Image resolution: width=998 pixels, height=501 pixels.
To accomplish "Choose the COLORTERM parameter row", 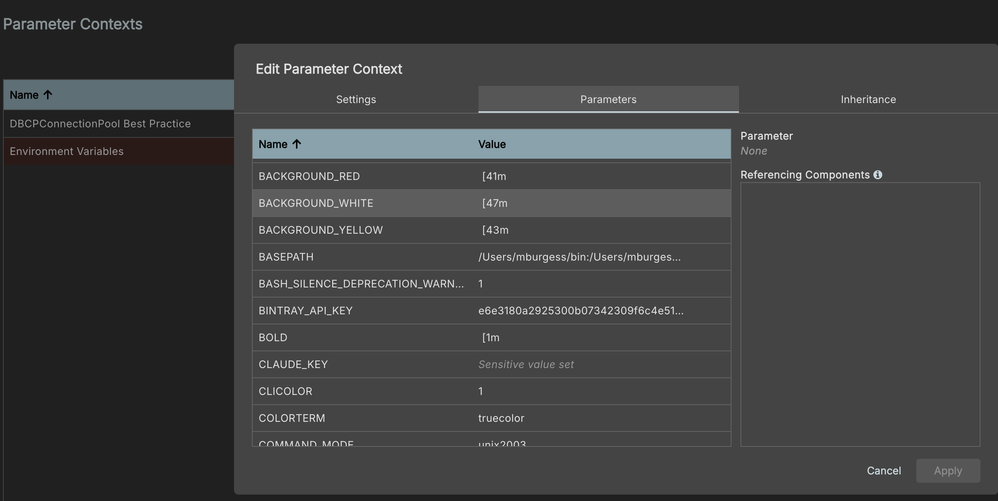I will click(x=292, y=419).
